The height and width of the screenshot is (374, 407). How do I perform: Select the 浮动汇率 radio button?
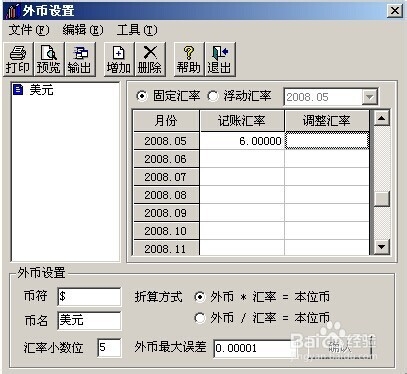(x=213, y=96)
